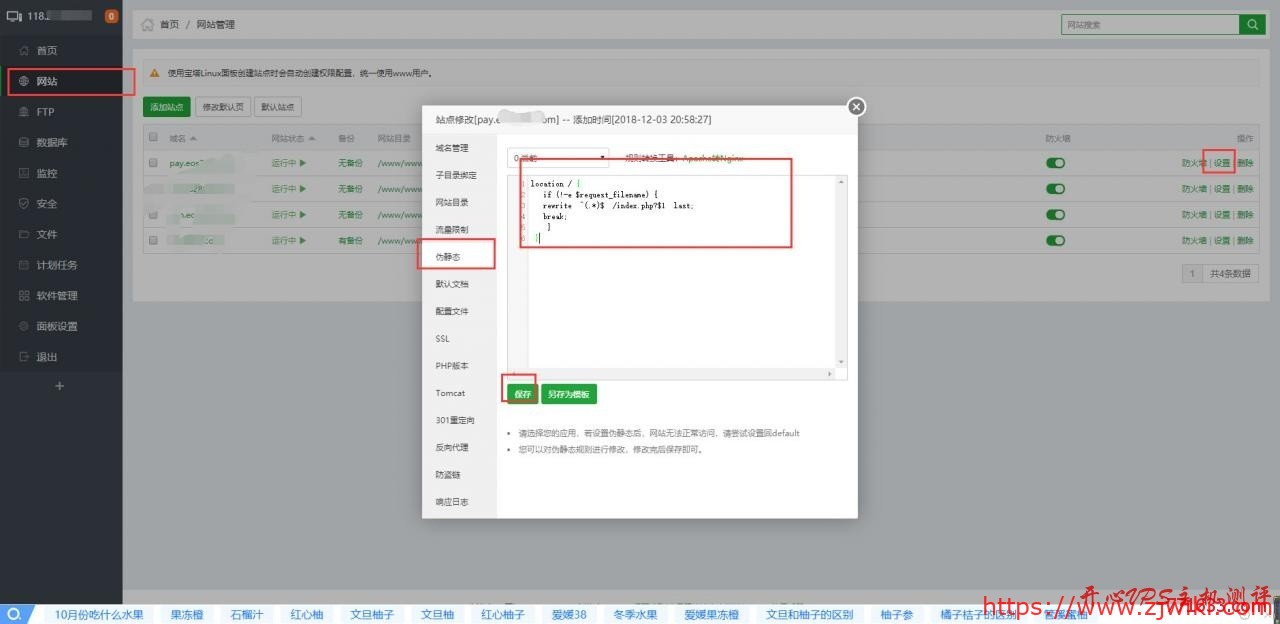This screenshot has height=624, width=1280.
Task: Open the monitoring icon in the sidebar
Action: (24, 173)
